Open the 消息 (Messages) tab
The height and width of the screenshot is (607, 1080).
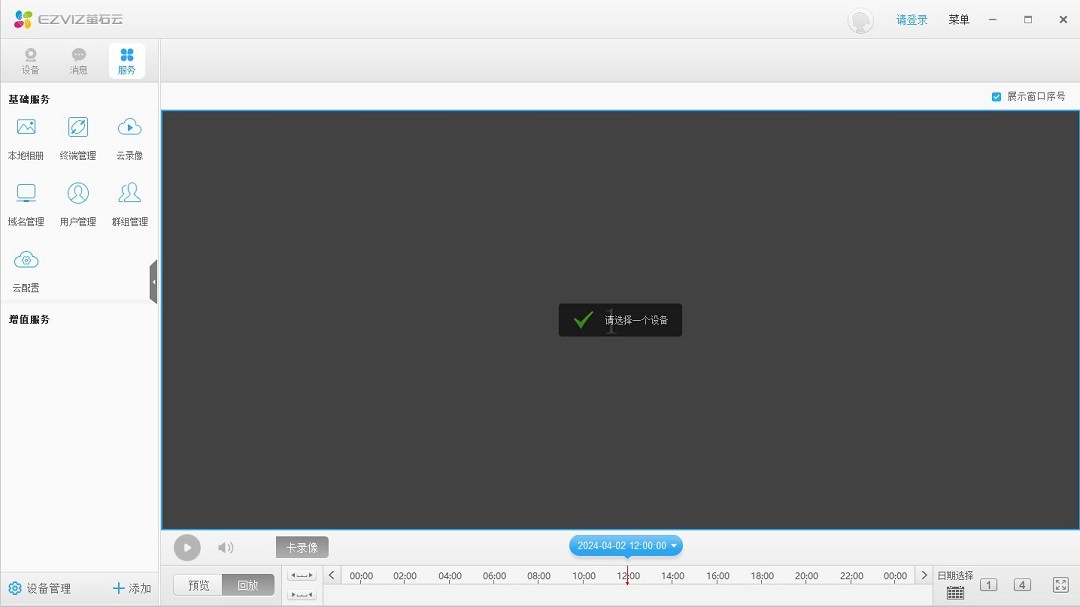[x=79, y=61]
